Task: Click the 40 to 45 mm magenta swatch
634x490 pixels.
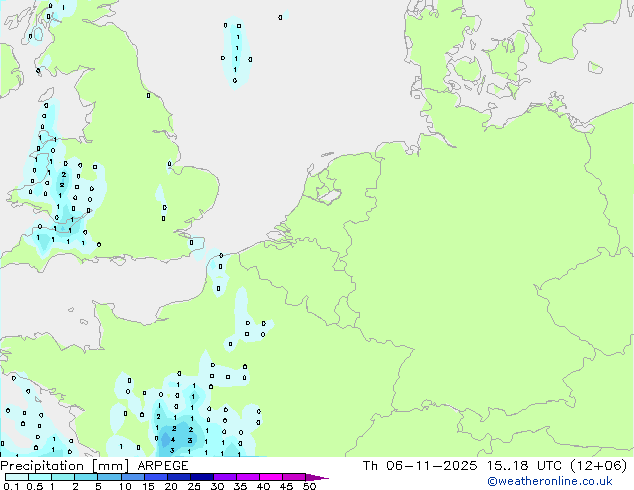Action: [271, 477]
